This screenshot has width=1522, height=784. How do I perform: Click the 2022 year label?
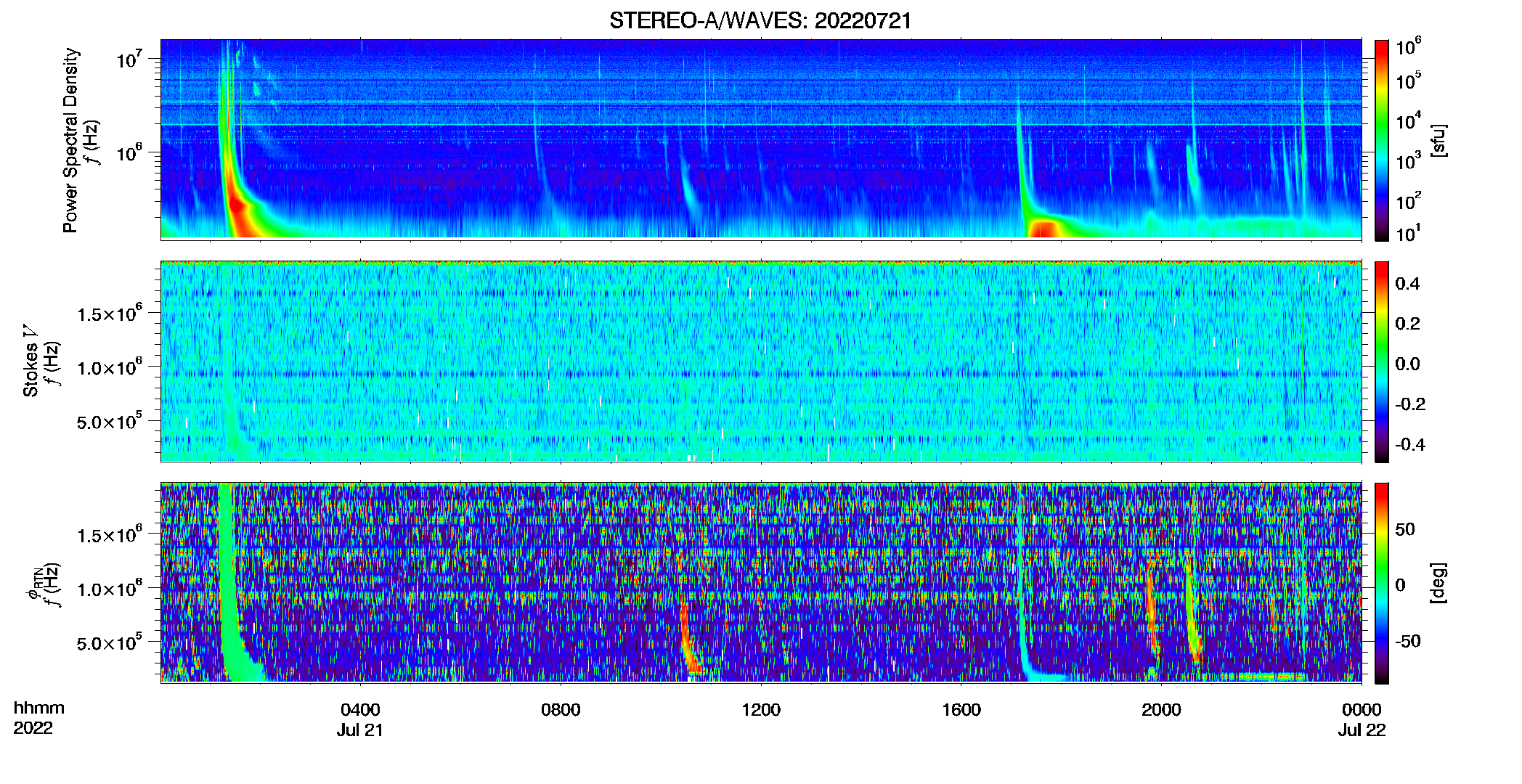[33, 727]
